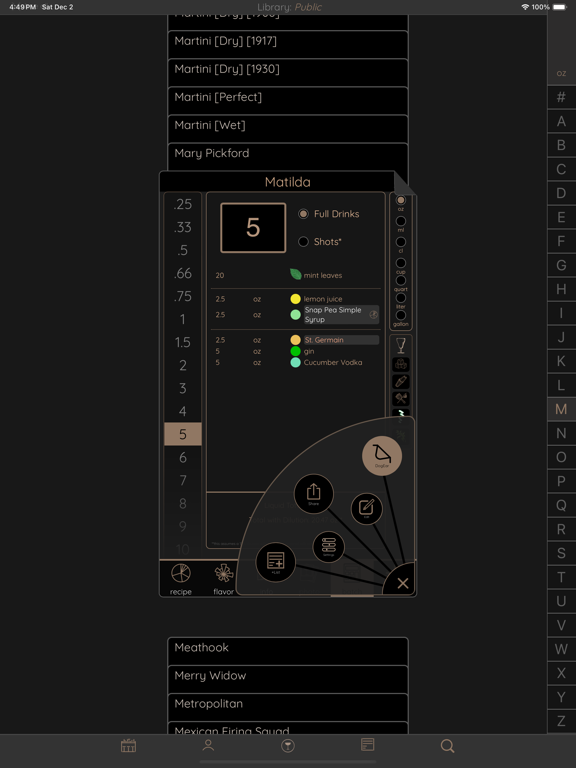Open the Mary Pickford recipe
The height and width of the screenshot is (768, 576).
pos(288,157)
